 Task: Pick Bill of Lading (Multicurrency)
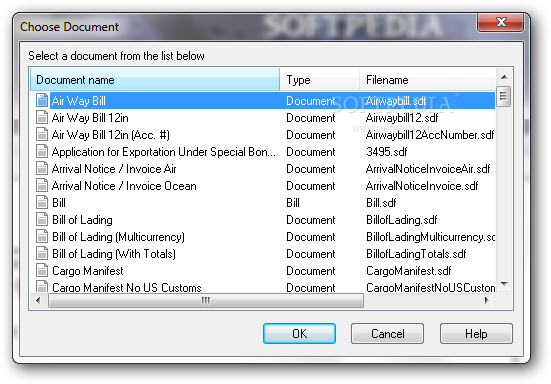[x=118, y=237]
